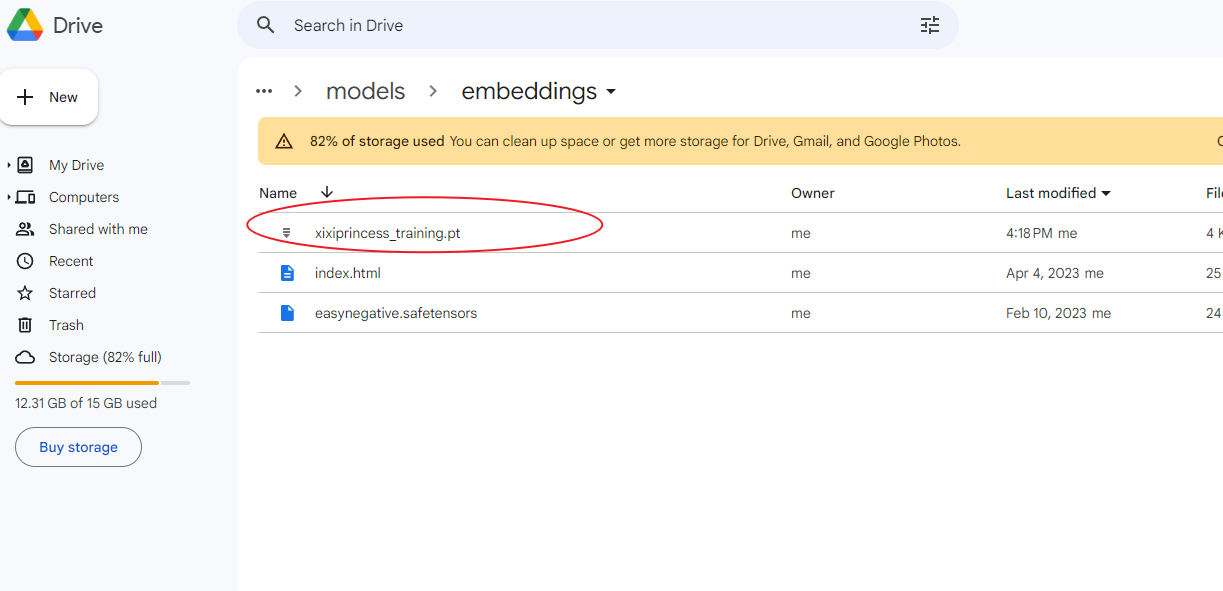The width and height of the screenshot is (1223, 591).
Task: Go to Shared with me
Action: coord(98,229)
